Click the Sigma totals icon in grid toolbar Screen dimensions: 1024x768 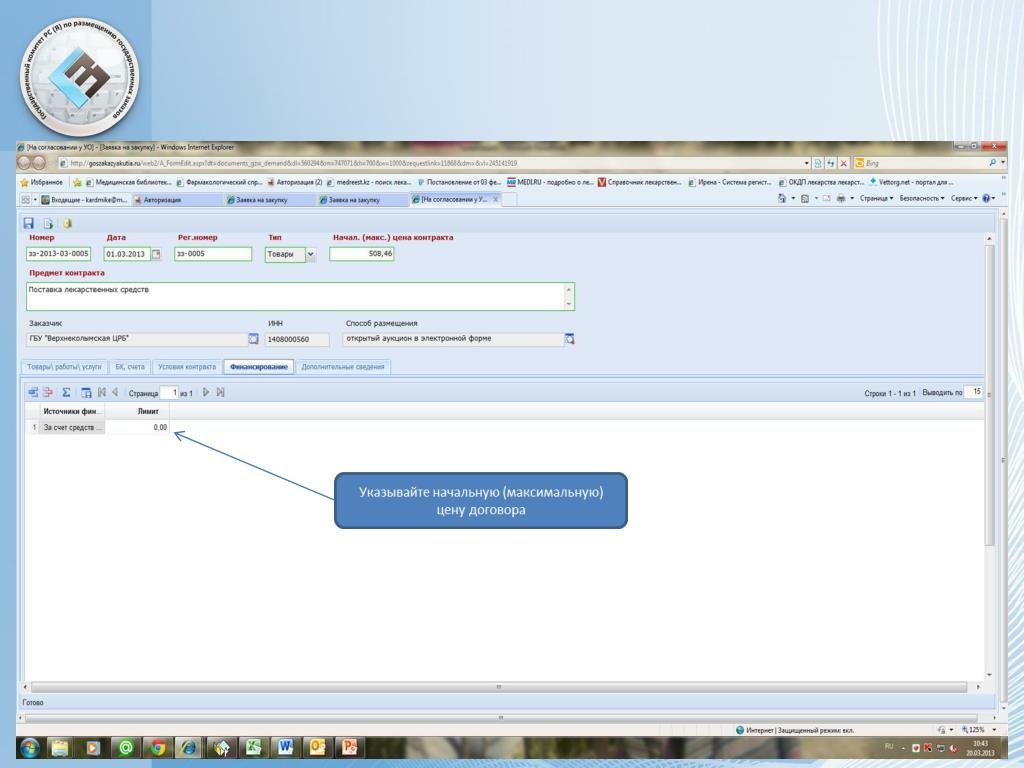[66, 392]
